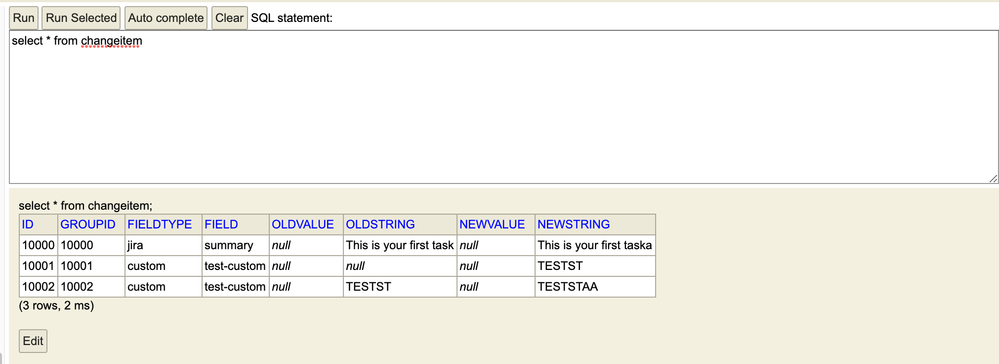Sort by the FIELDTYPE column header
This screenshot has height=364, width=999.
pos(159,224)
